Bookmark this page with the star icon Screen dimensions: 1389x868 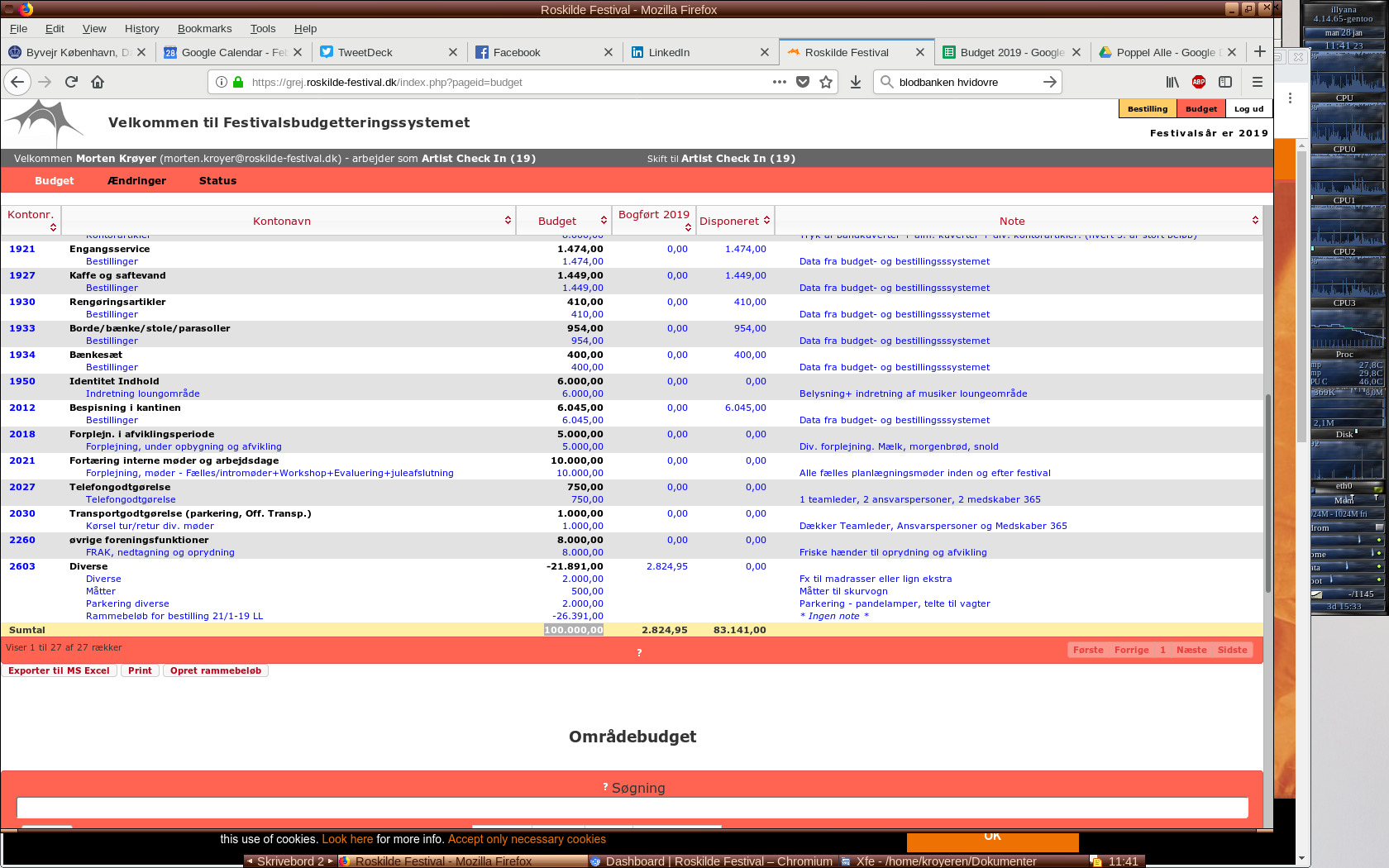coord(825,82)
